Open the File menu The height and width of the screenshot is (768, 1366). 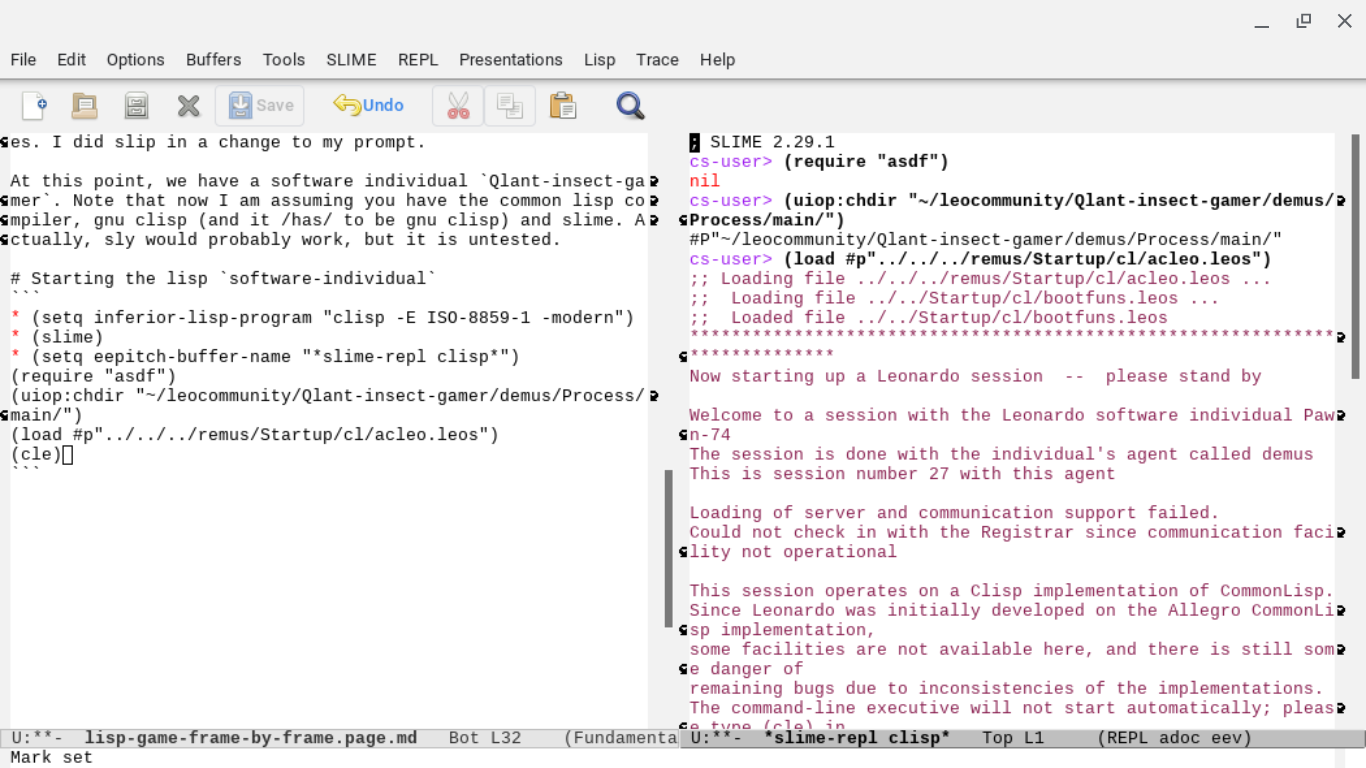pos(23,60)
